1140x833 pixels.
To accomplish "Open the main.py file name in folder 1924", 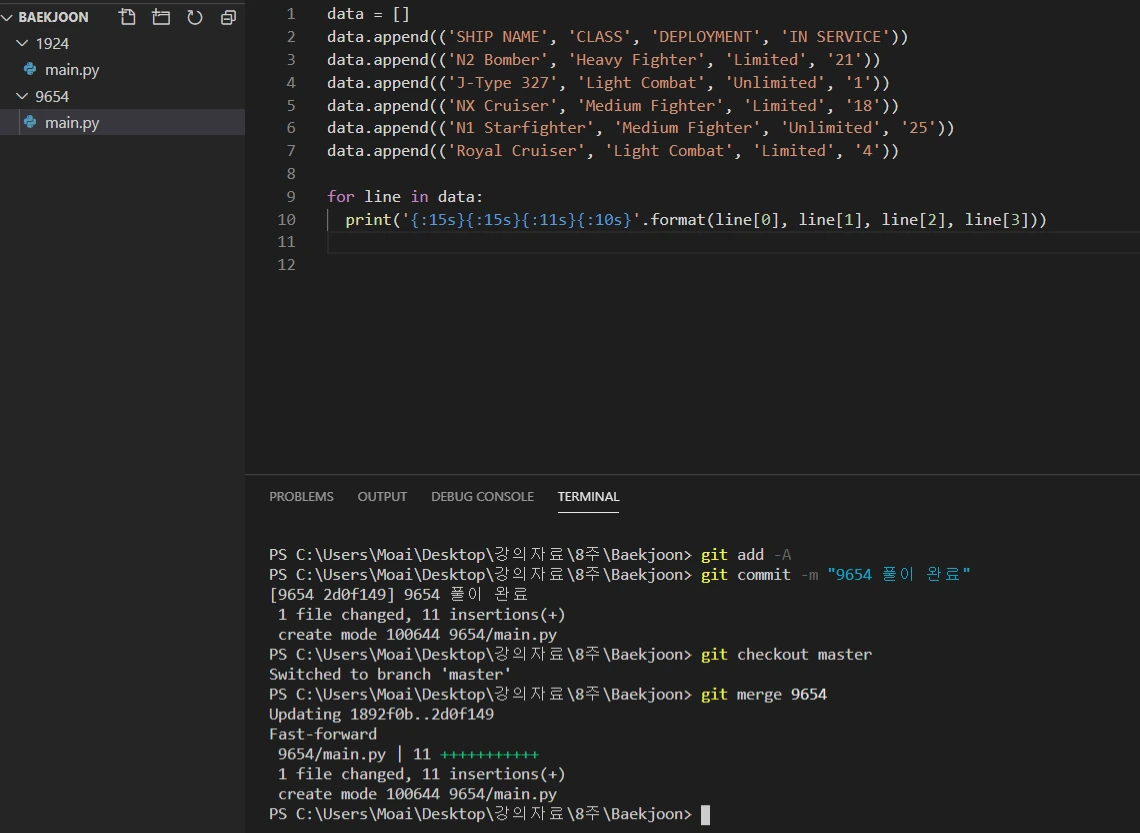I will 72,70.
